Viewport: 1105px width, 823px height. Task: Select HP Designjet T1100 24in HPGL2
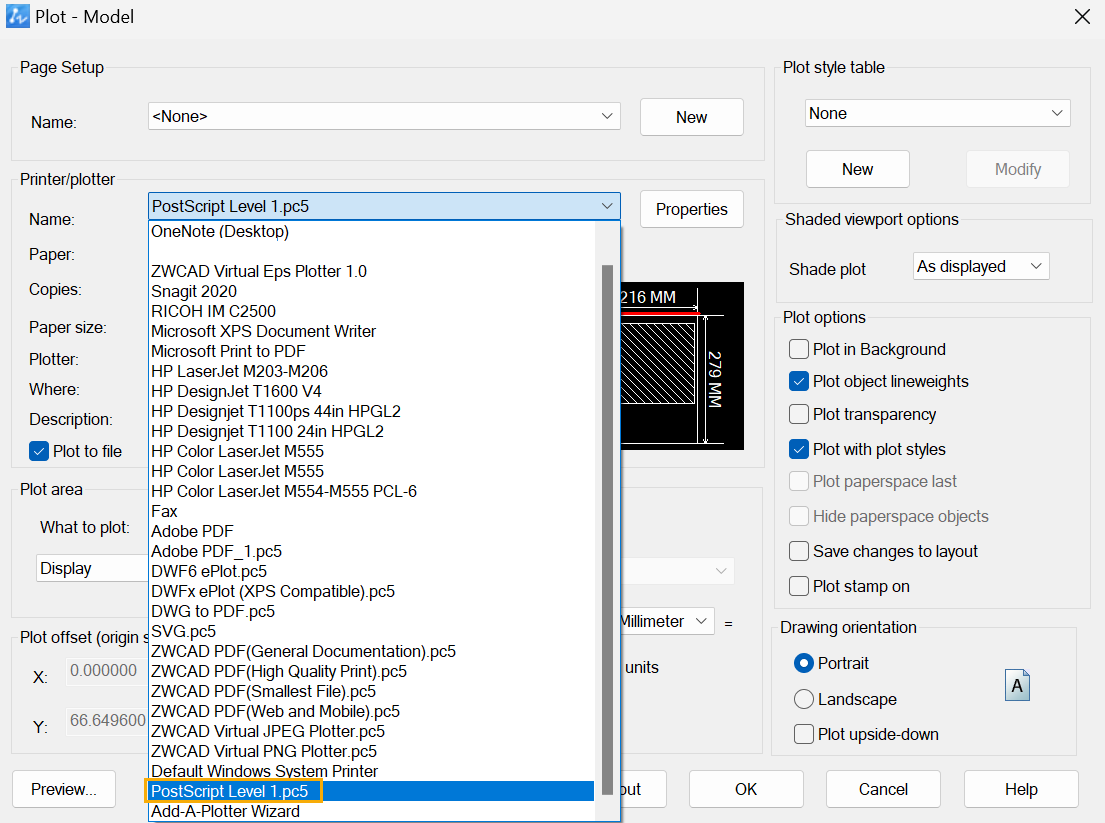tap(372, 431)
